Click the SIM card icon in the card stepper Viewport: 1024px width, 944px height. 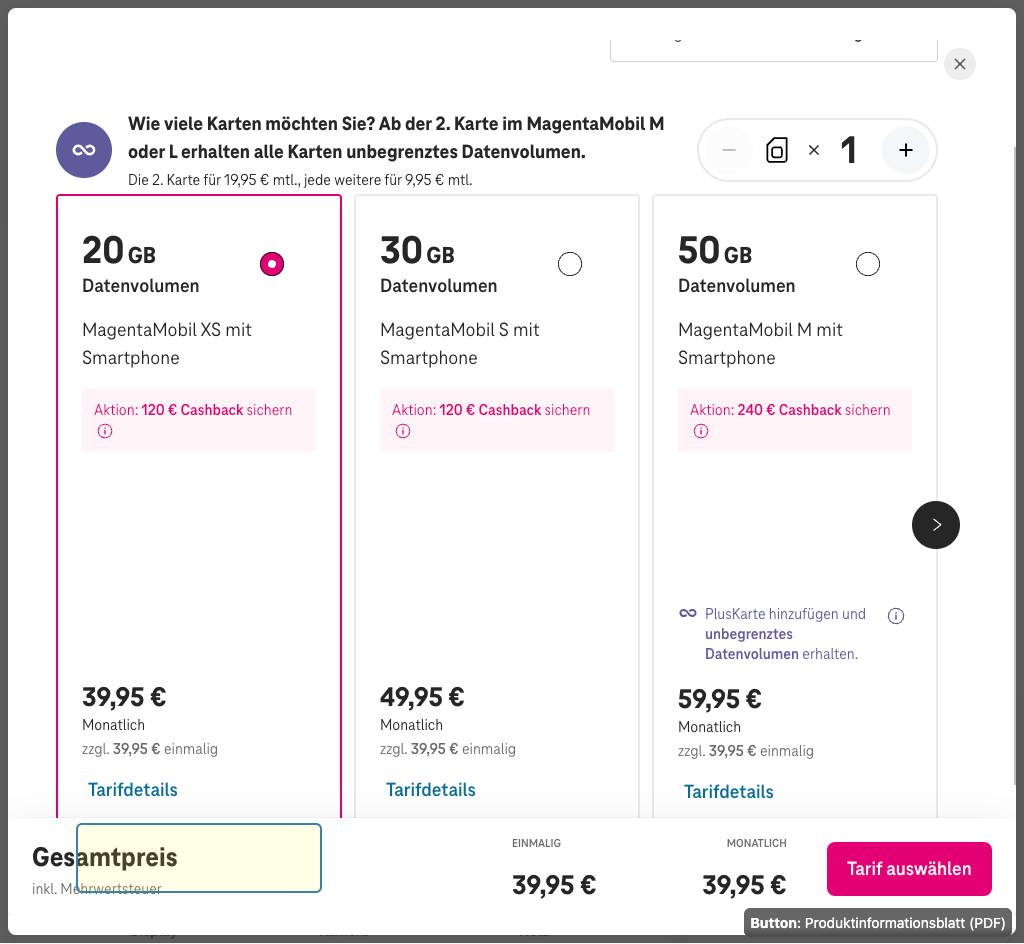pos(777,149)
